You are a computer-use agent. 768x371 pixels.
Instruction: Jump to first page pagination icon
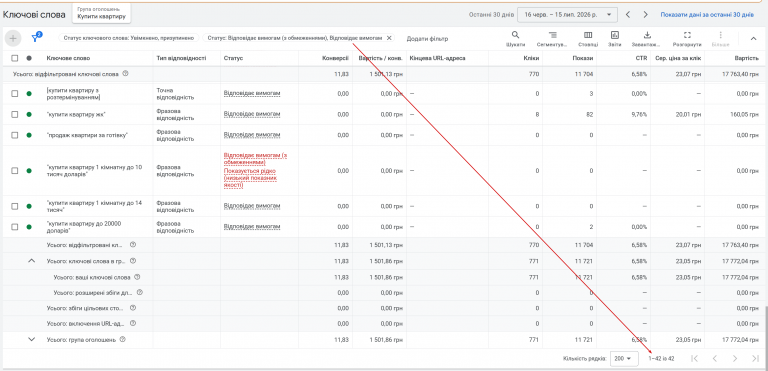[694, 358]
